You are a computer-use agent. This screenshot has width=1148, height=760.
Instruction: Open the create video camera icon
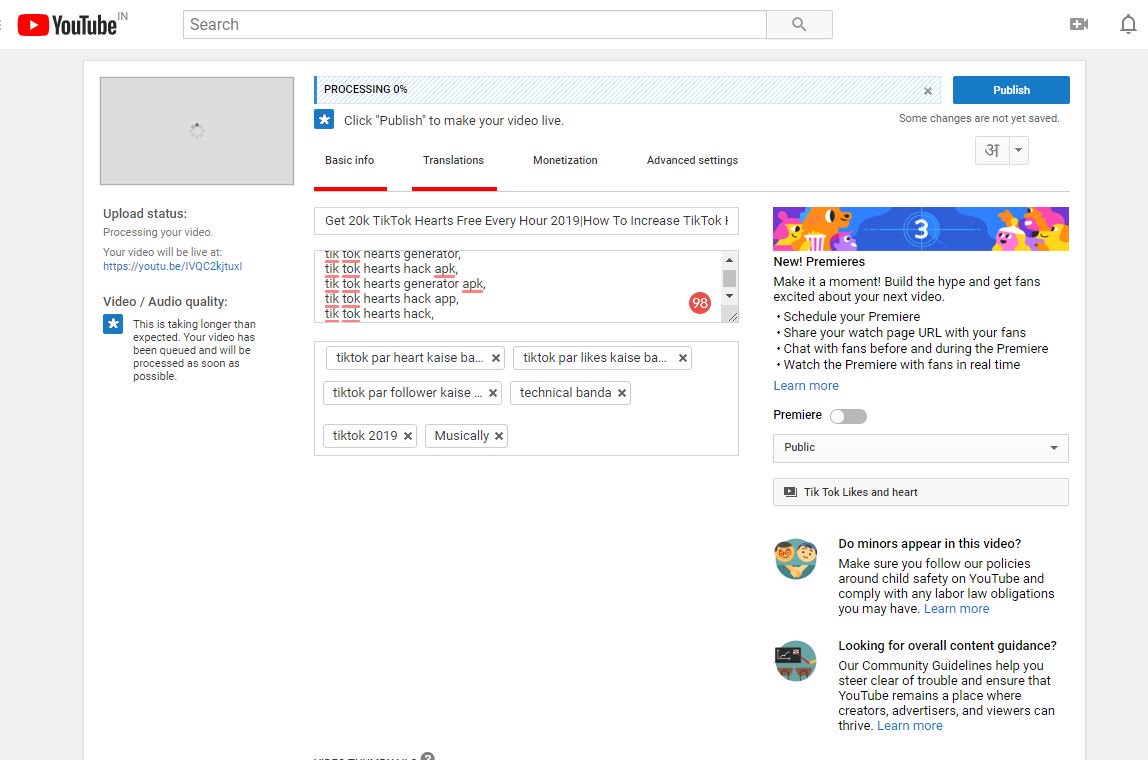1078,24
